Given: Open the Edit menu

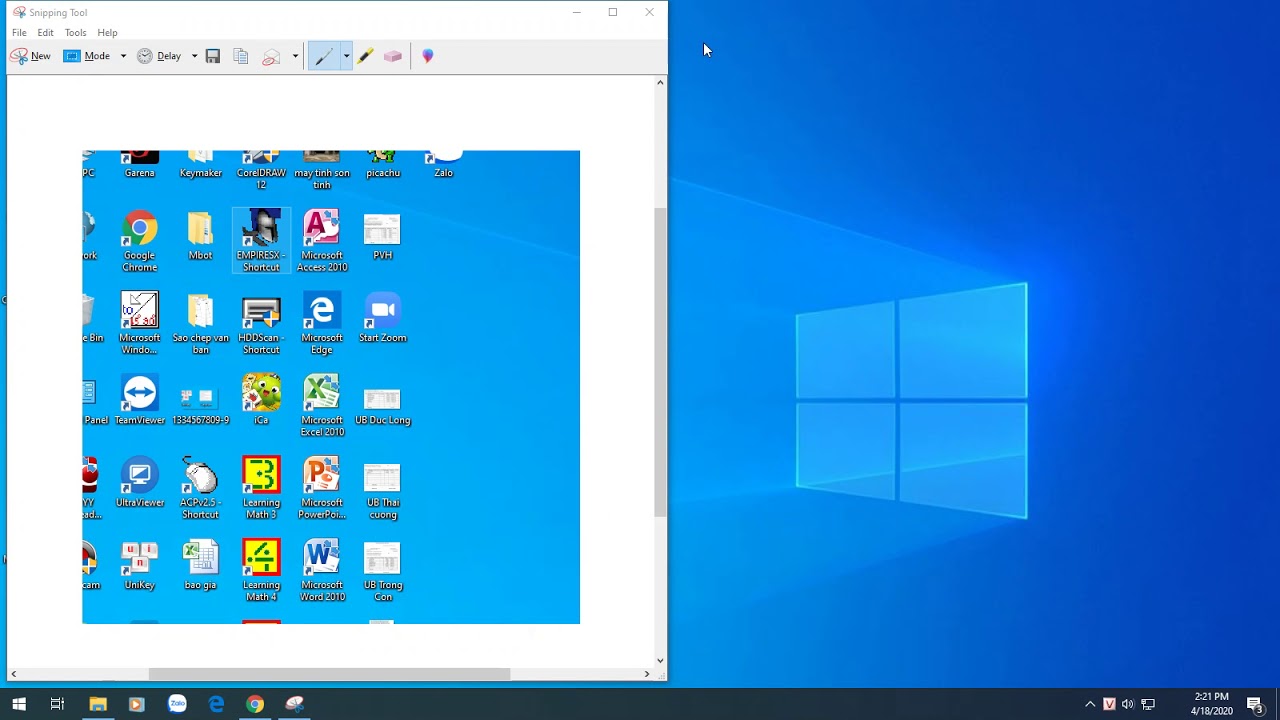Looking at the screenshot, I should coord(46,33).
